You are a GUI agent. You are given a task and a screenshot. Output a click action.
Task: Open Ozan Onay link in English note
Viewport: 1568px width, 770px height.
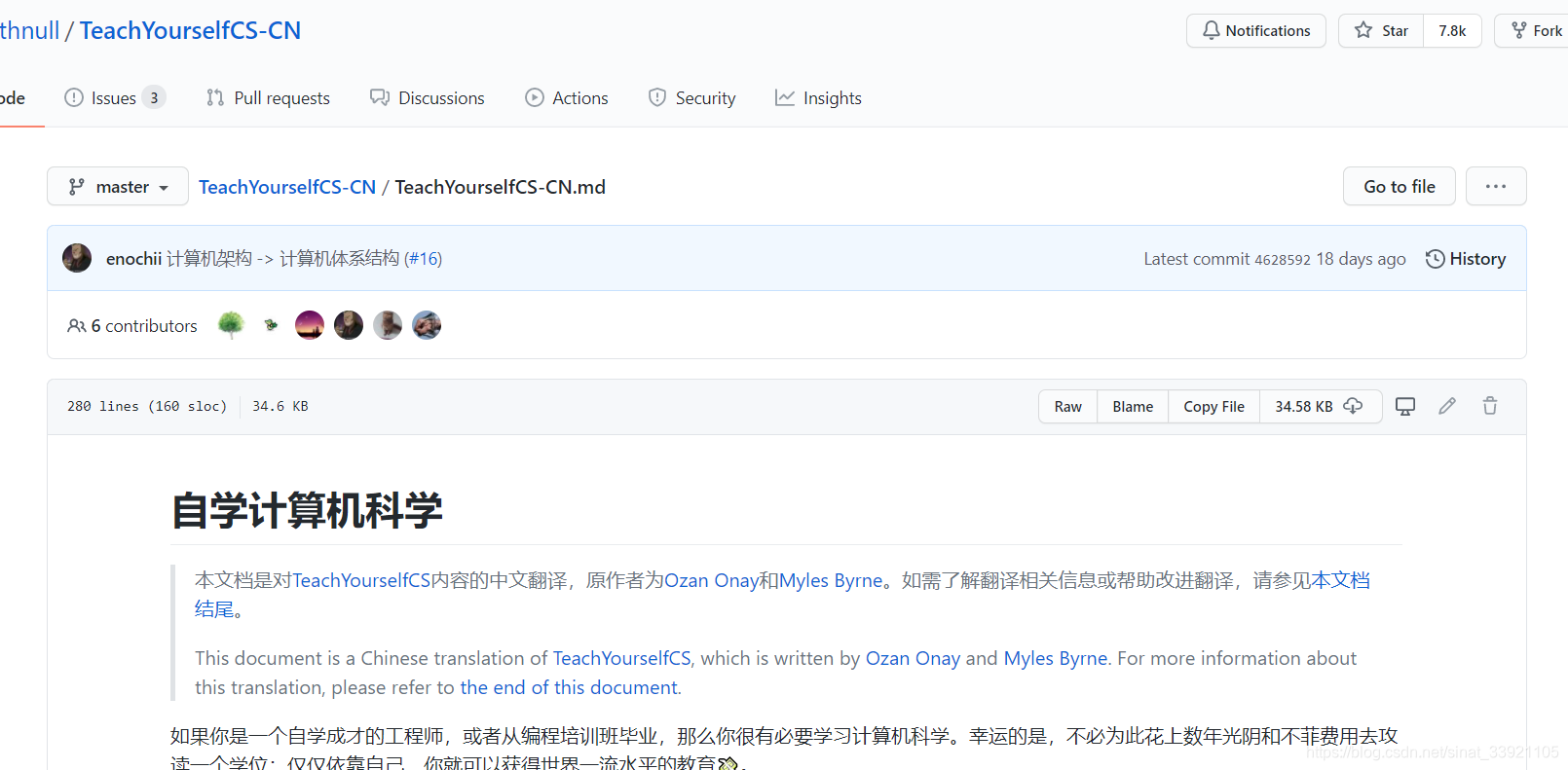point(913,658)
